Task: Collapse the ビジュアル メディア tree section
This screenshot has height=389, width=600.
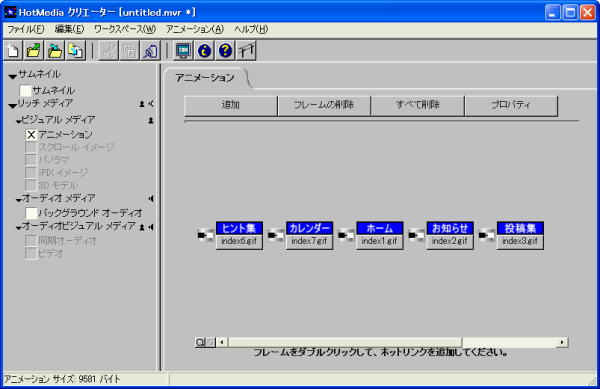Action: point(19,122)
